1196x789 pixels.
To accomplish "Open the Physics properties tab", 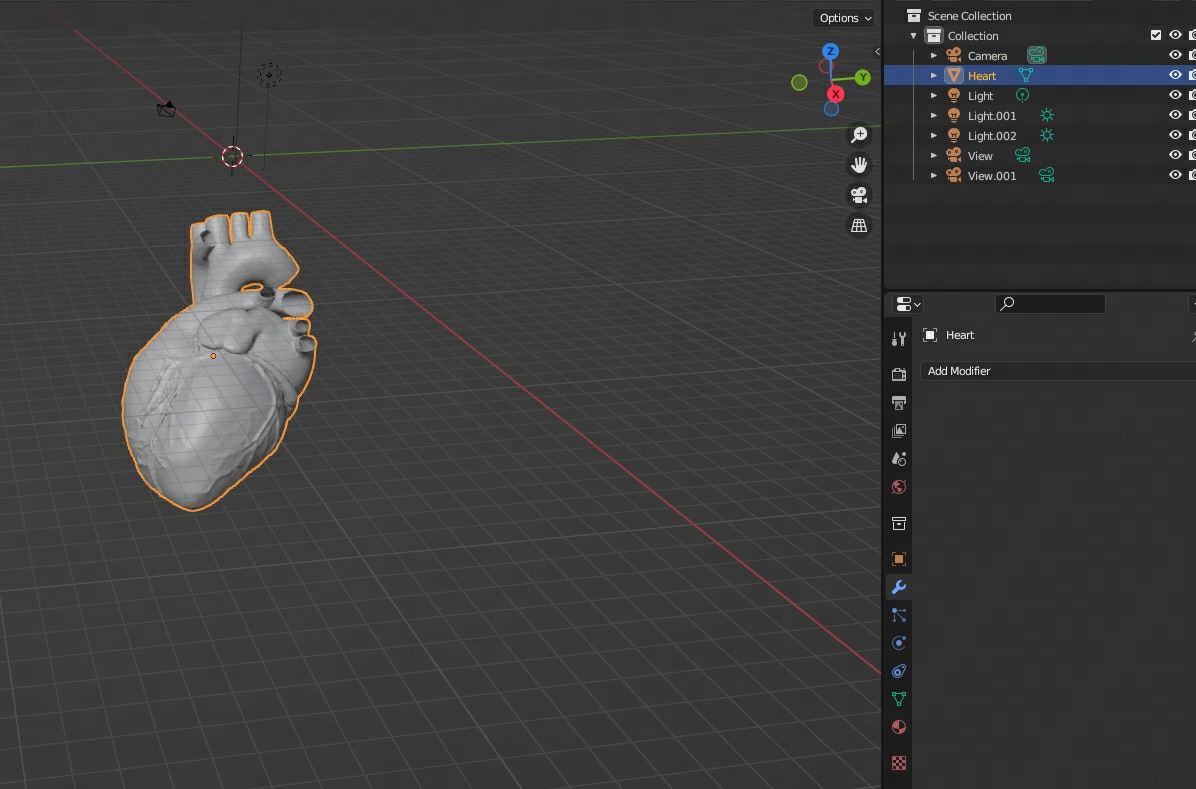I will coord(899,643).
